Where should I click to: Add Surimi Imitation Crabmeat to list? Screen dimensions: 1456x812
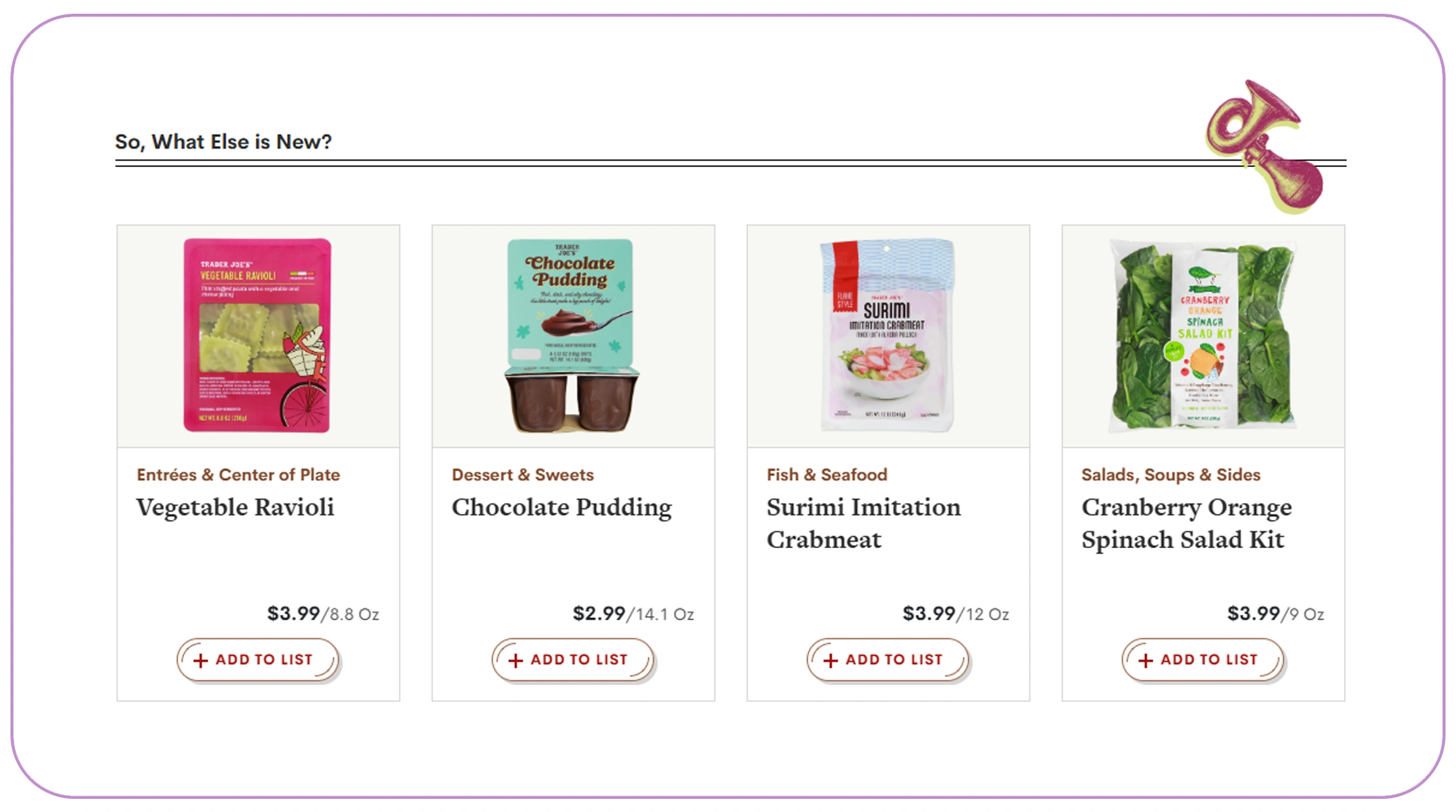pos(887,659)
